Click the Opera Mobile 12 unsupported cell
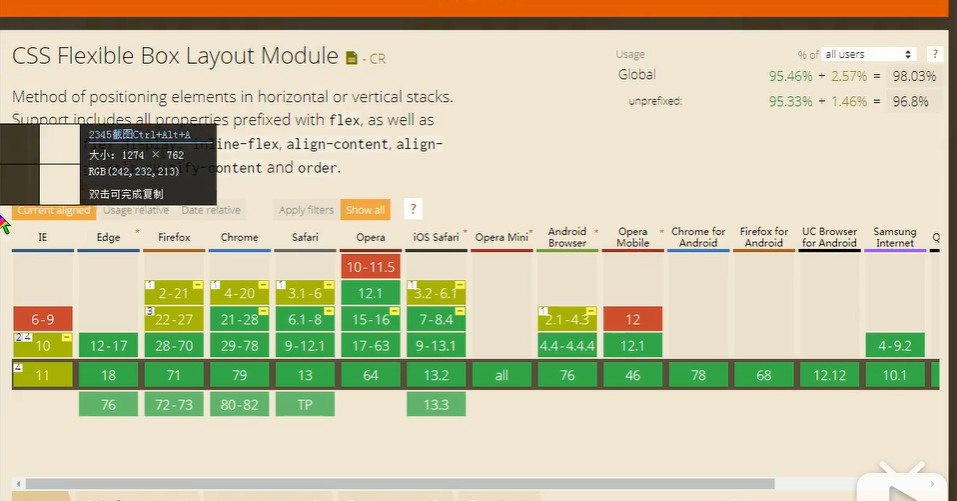The image size is (957, 501). click(633, 319)
